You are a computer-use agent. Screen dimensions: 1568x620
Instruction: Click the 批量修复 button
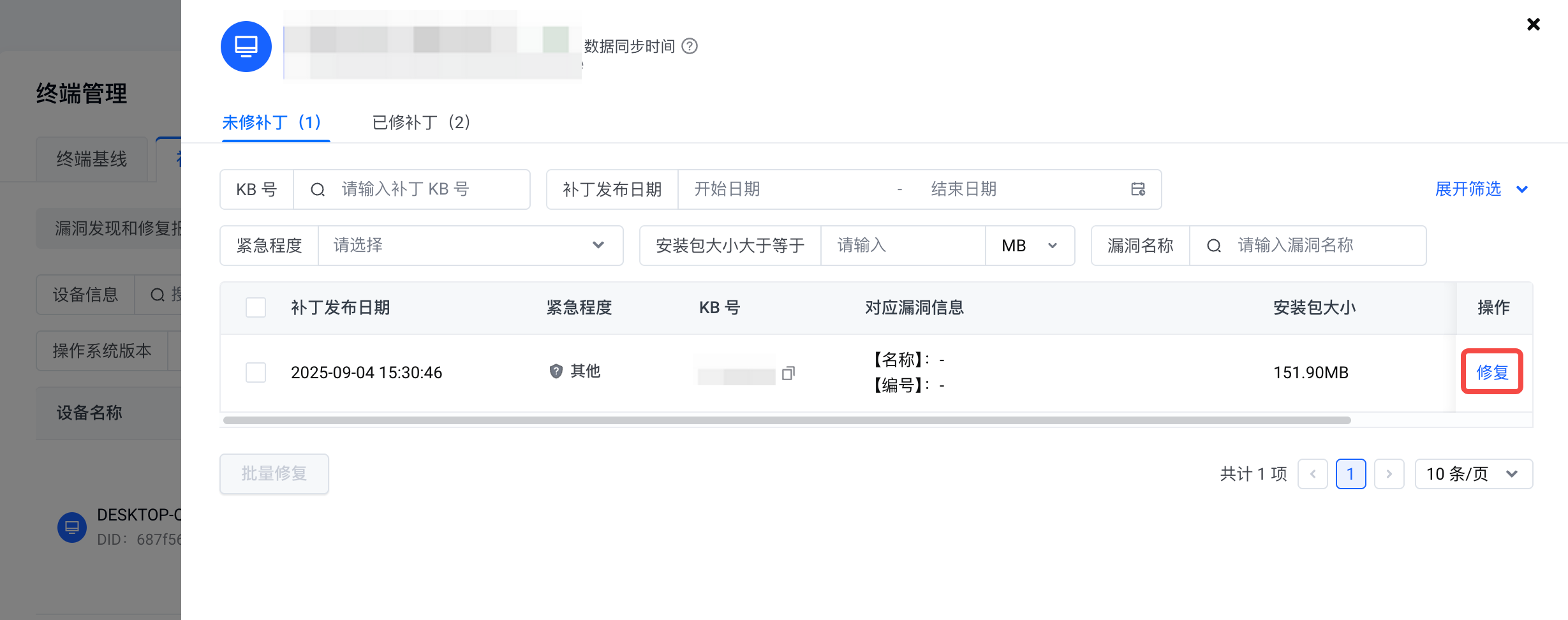coord(274,473)
